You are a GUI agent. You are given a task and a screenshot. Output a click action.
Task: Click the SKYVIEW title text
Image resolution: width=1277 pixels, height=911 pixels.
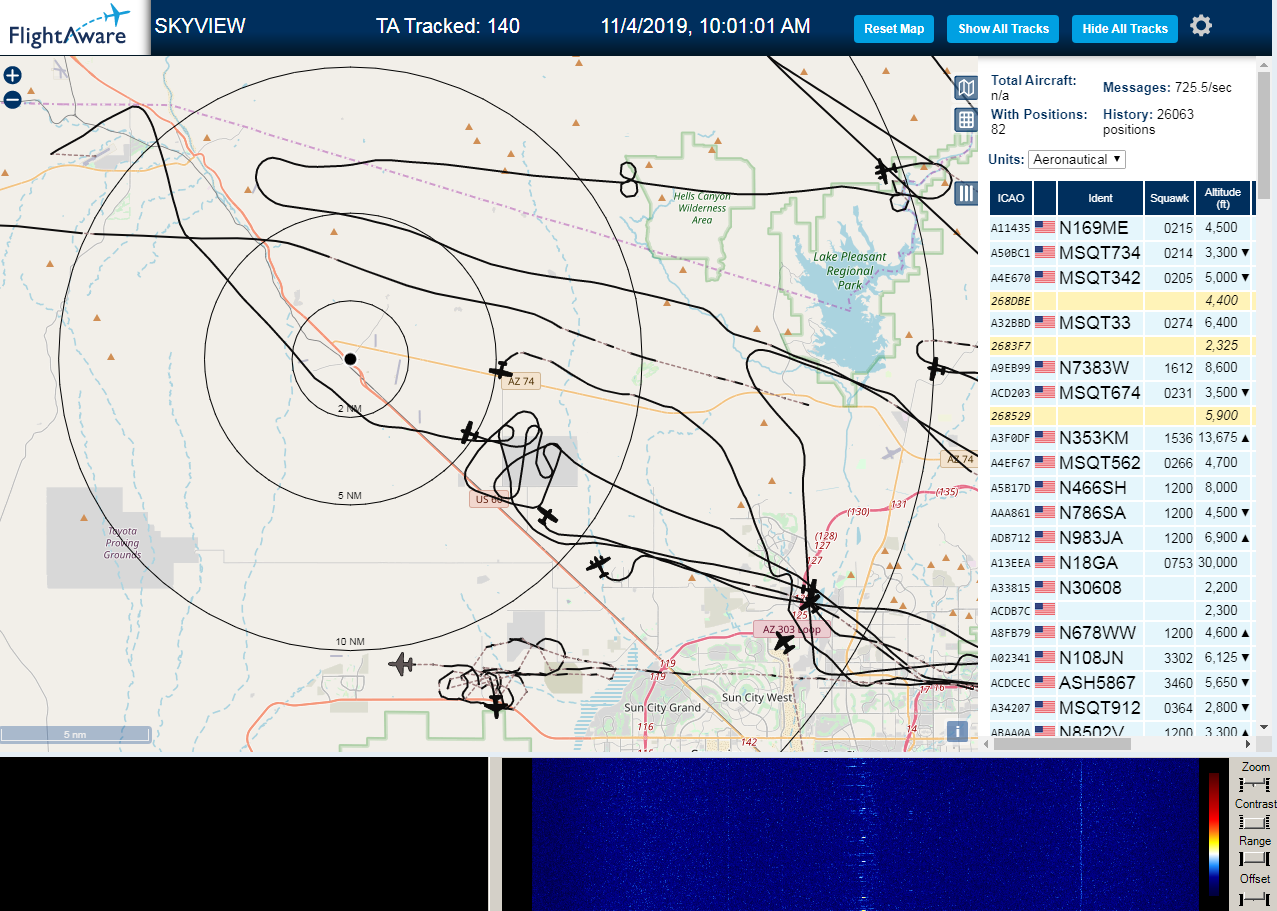coord(200,26)
